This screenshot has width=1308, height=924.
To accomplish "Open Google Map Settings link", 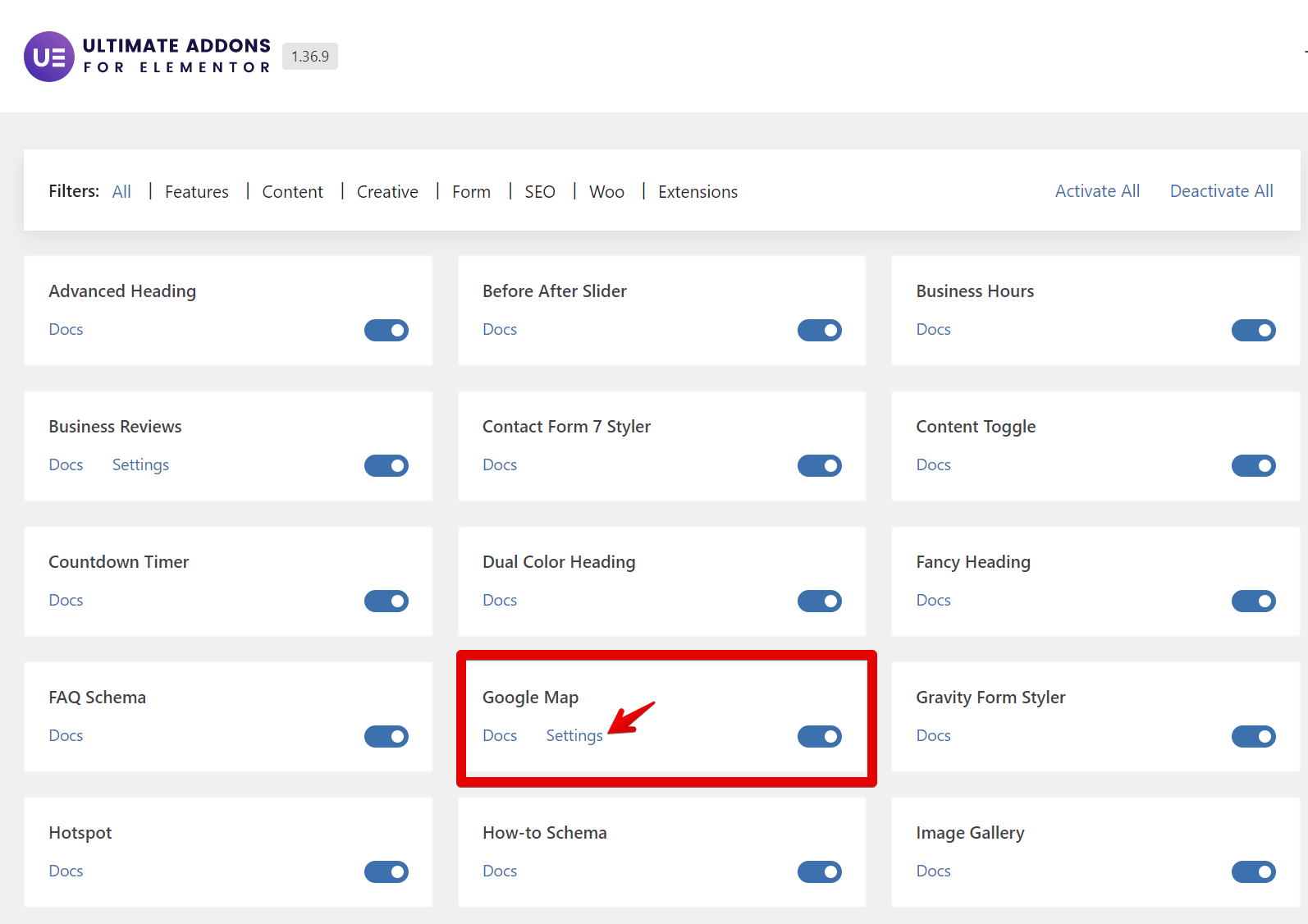I will coord(574,736).
